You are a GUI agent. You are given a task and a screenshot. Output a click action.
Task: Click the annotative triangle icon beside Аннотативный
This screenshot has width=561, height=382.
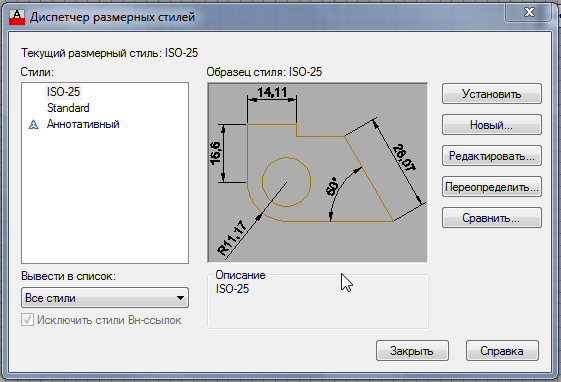point(33,124)
